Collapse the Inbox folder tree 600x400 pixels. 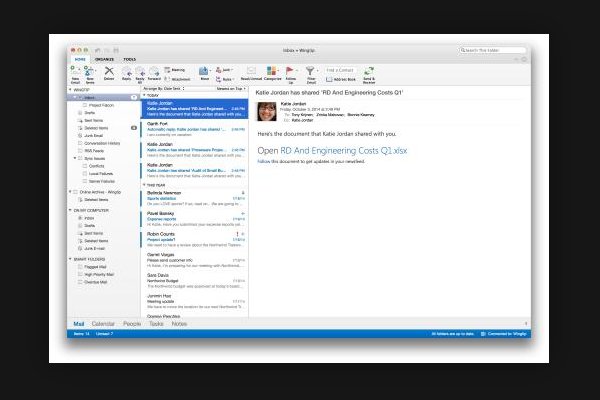[x=75, y=98]
